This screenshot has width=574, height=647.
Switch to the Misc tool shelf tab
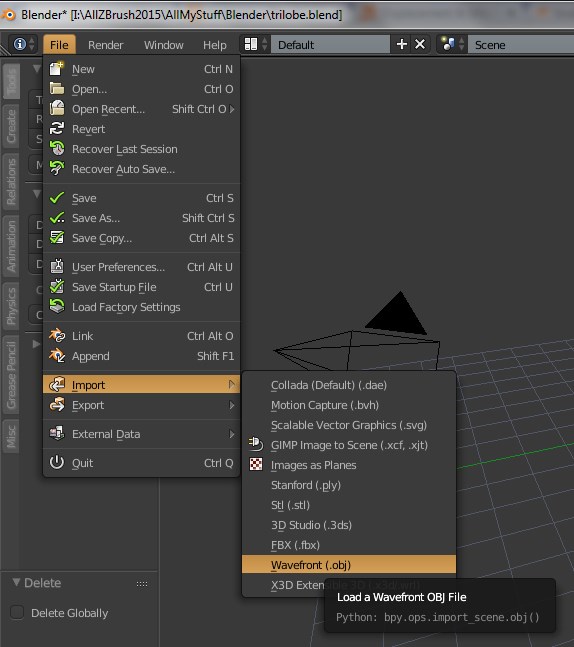click(x=11, y=436)
